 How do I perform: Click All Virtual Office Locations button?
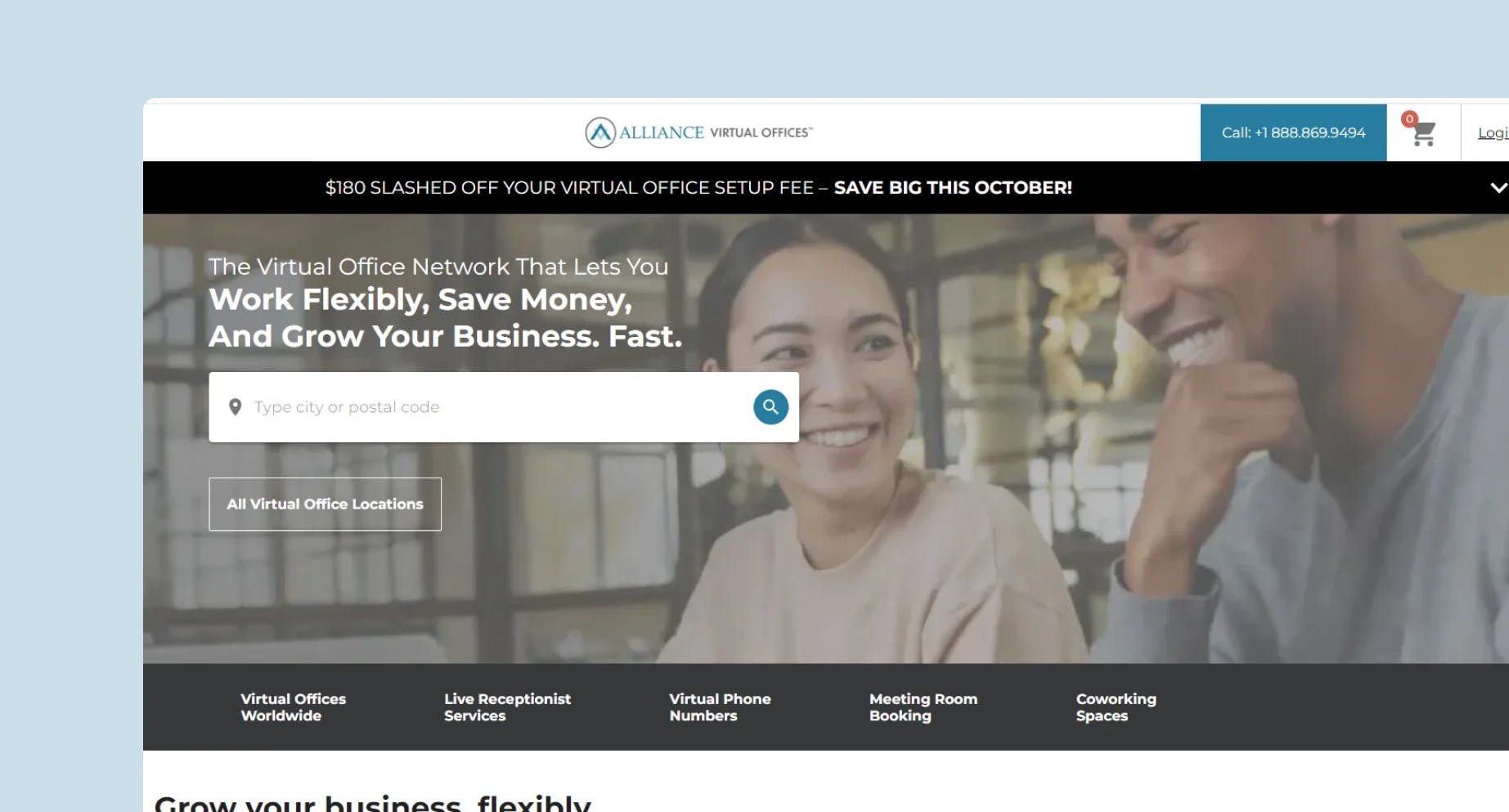coord(325,505)
